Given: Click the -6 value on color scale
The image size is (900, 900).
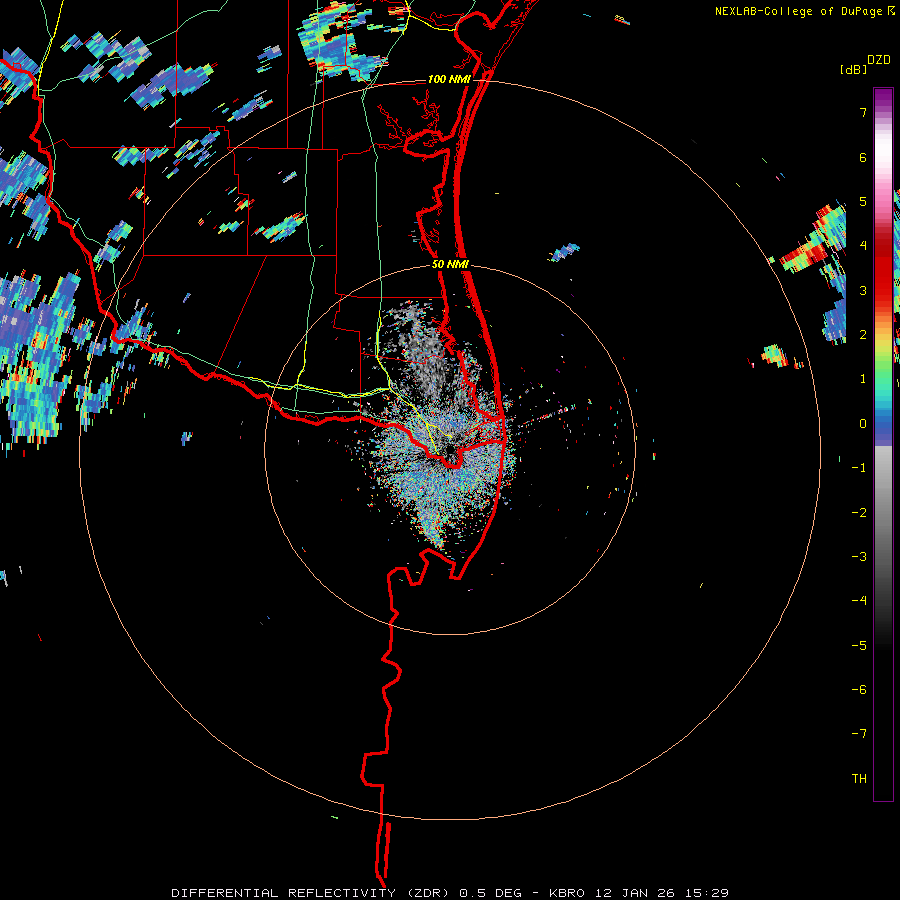Looking at the screenshot, I should coord(859,690).
